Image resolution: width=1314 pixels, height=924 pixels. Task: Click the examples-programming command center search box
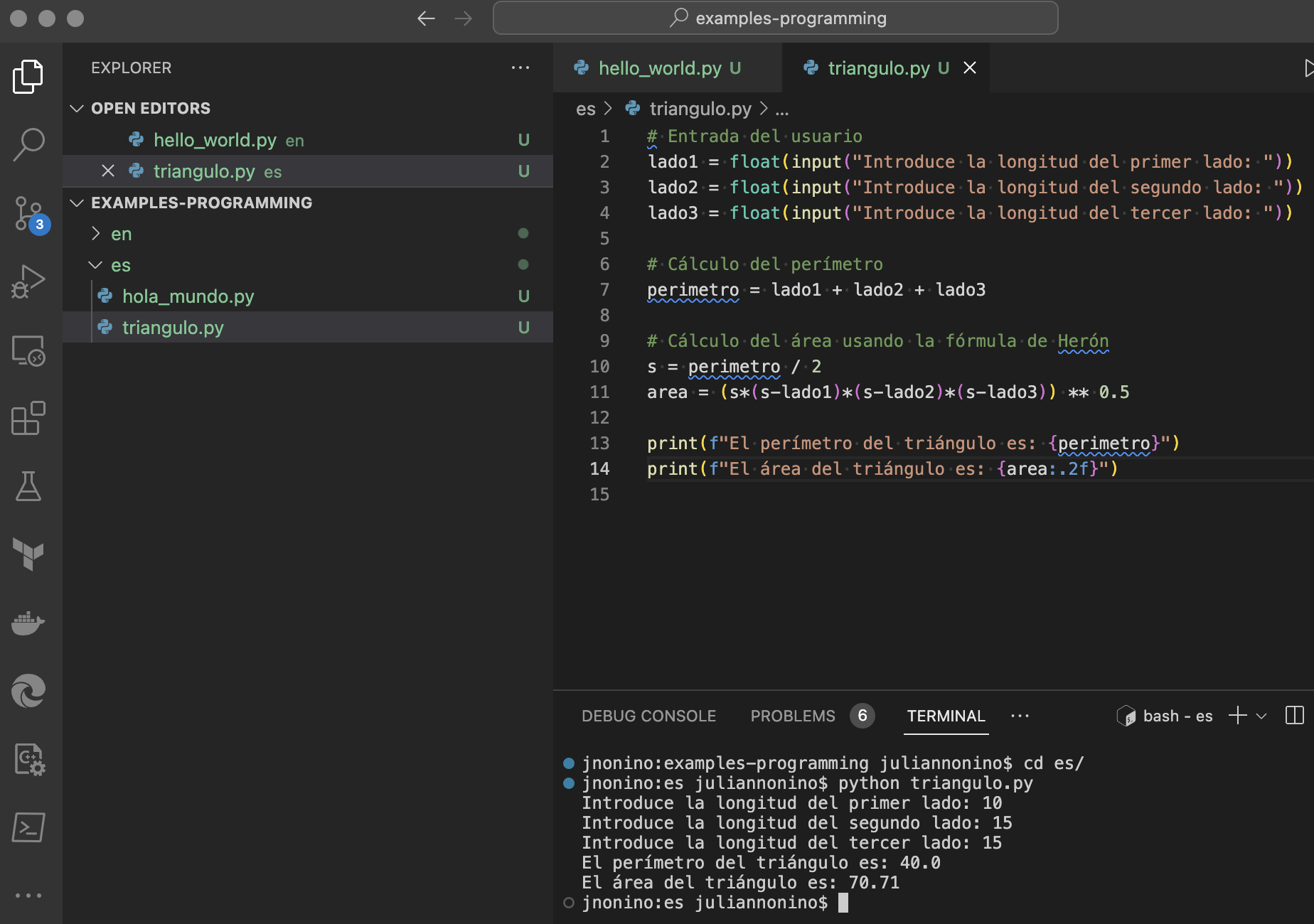775,18
